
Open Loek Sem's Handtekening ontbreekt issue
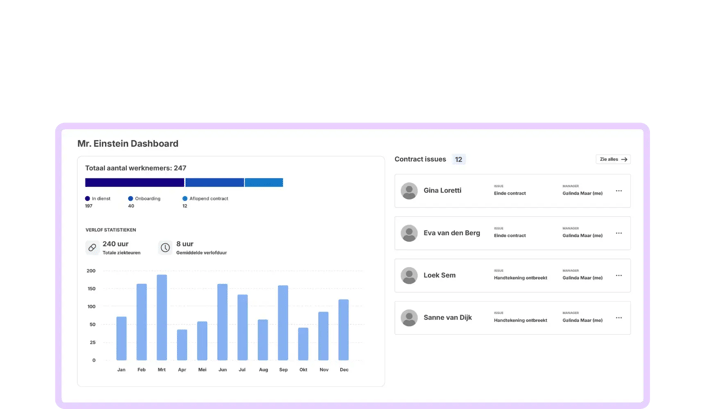pyautogui.click(x=520, y=278)
